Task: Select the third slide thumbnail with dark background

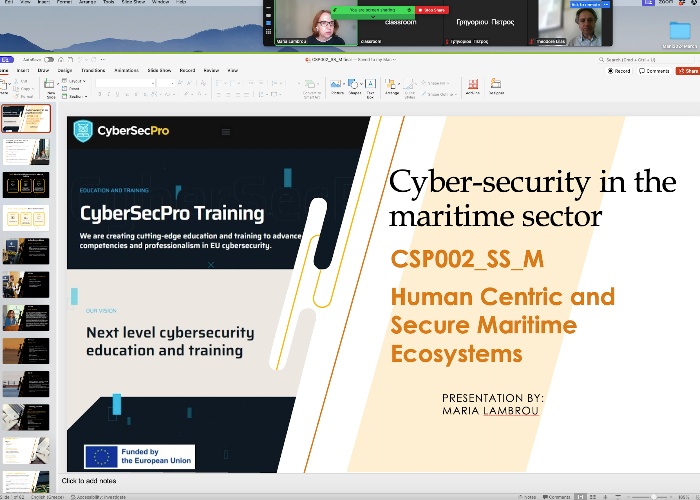Action: (26, 185)
